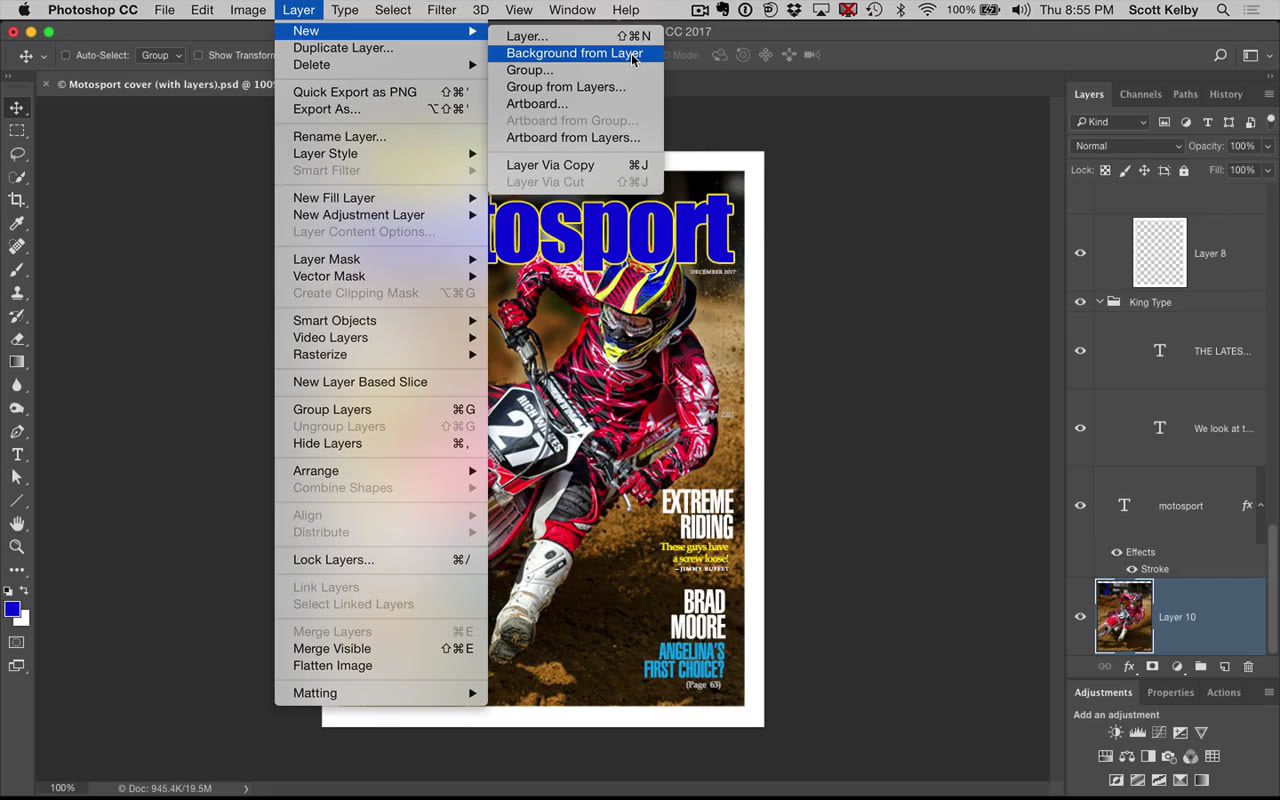The image size is (1280, 800).
Task: Switch to the Channels tab
Action: [1140, 94]
